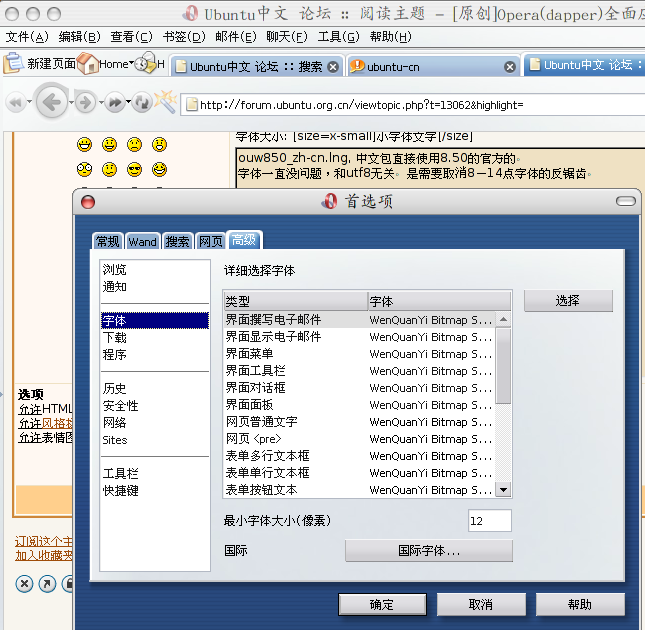Insert the sunglasses cool smiley emoticon
645x630 pixels.
135,169
